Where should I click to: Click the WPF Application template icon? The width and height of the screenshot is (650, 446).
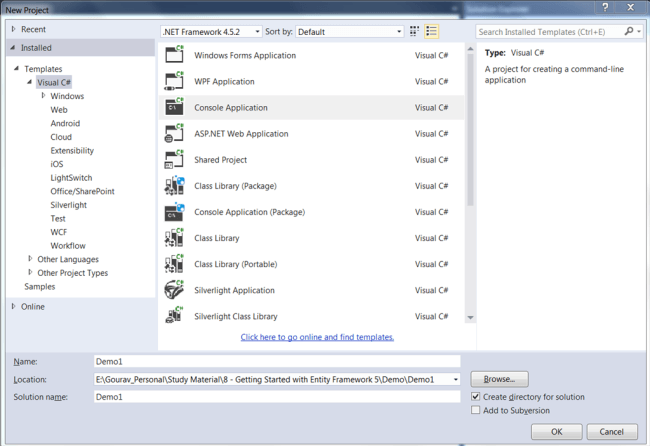click(x=174, y=81)
